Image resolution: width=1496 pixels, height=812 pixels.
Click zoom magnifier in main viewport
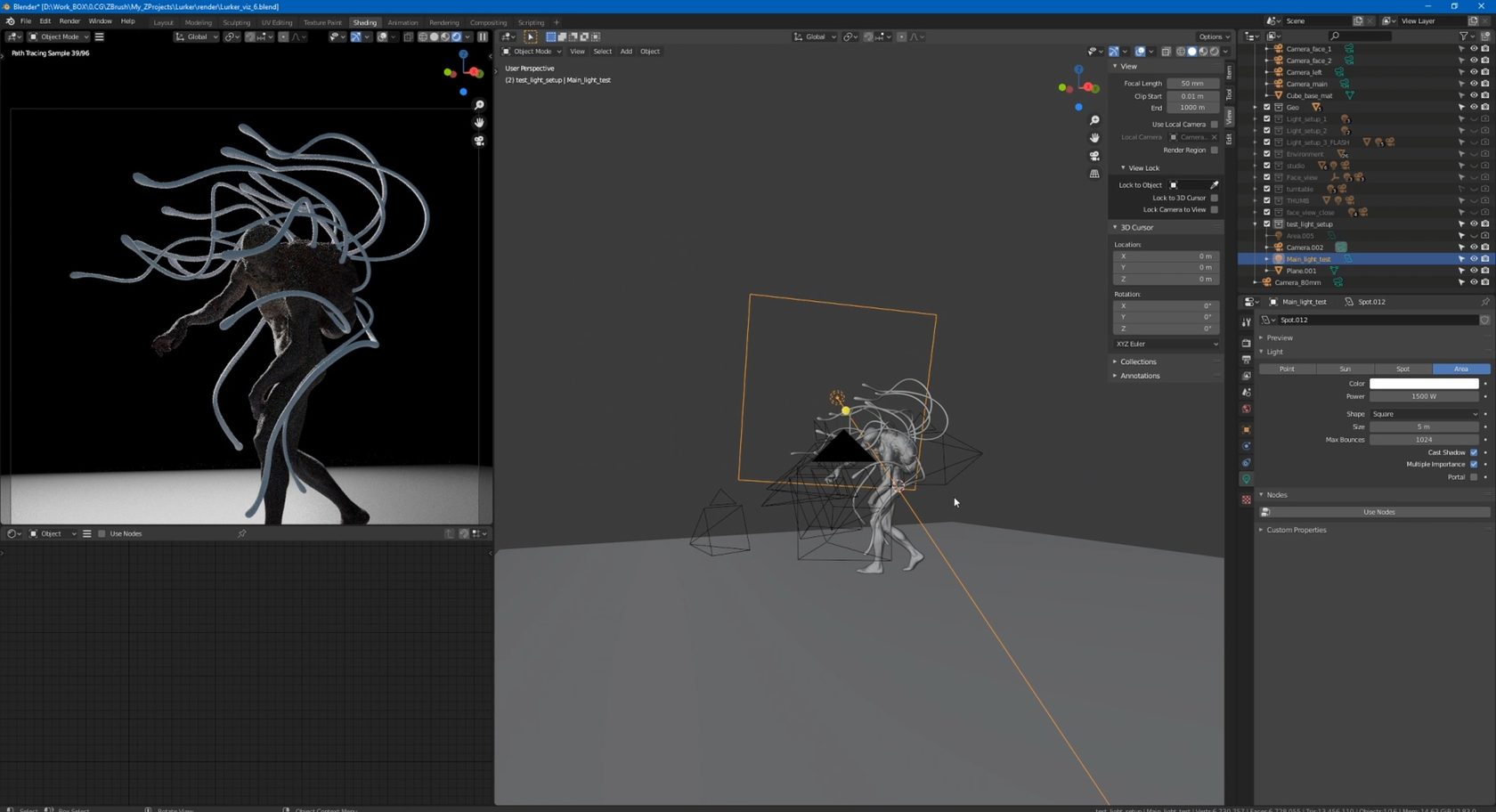pos(1094,120)
